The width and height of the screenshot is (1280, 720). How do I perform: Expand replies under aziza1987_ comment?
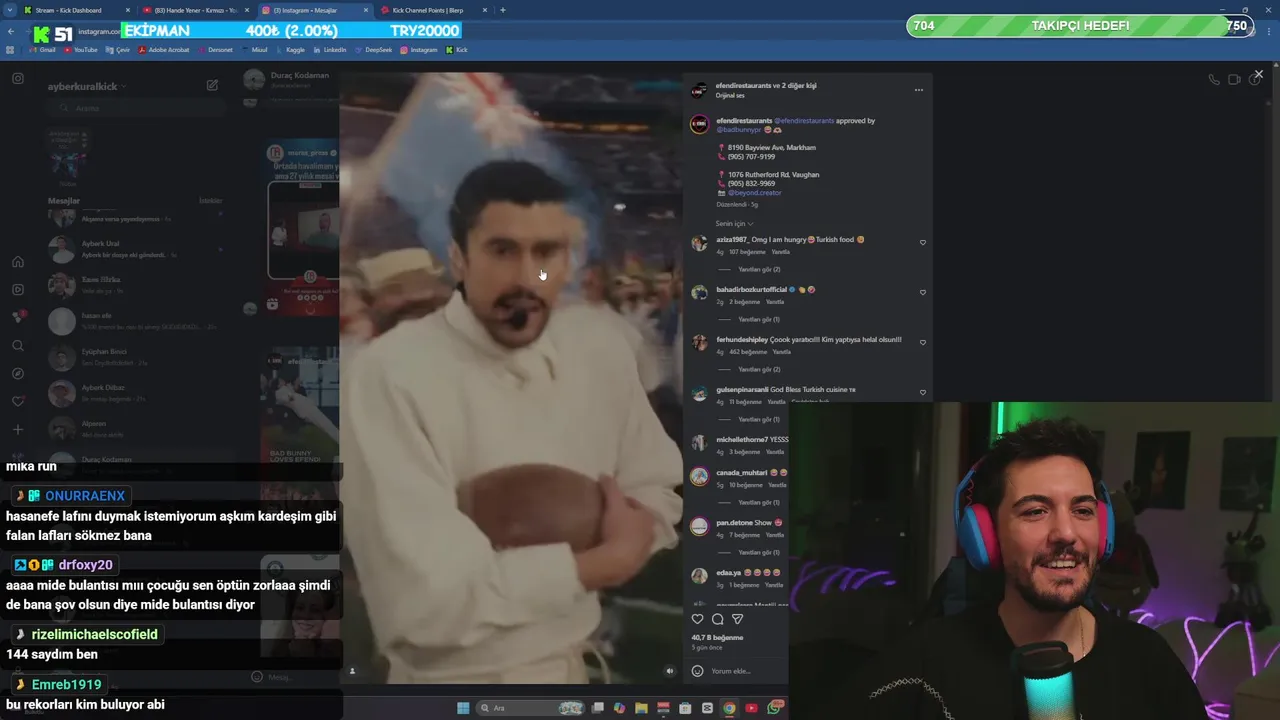pyautogui.click(x=759, y=269)
